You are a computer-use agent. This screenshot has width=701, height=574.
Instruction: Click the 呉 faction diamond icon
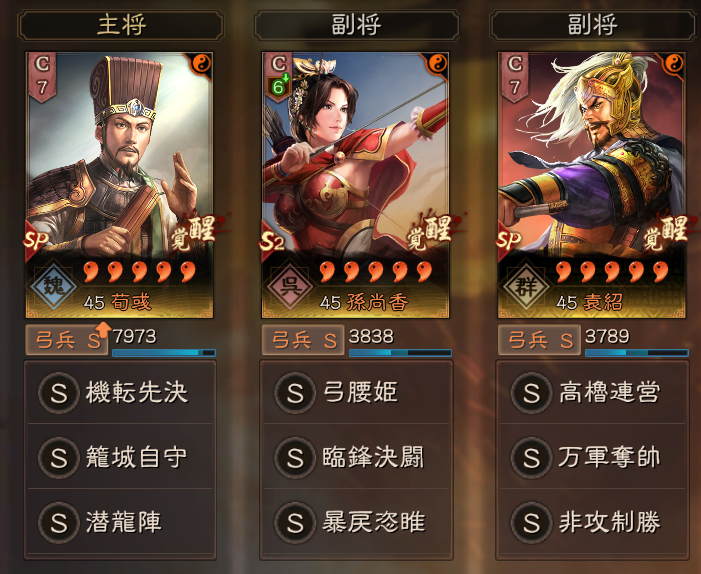(x=290, y=285)
